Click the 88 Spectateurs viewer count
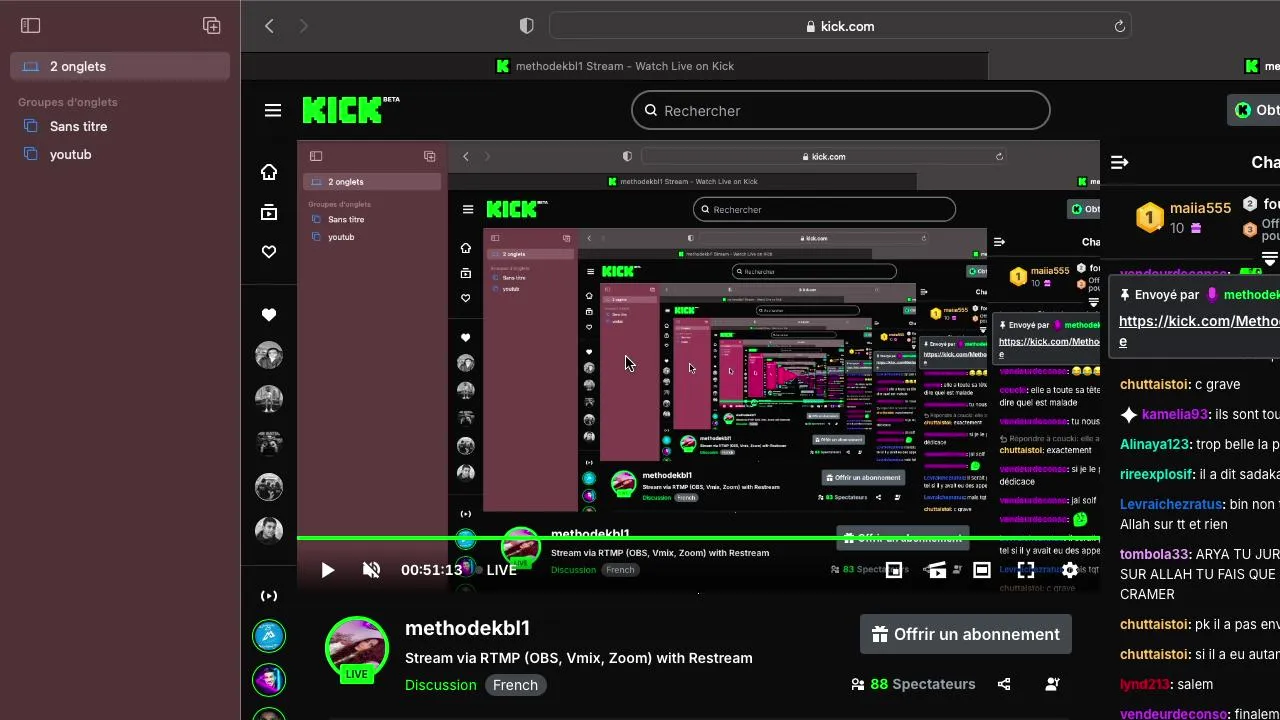Image resolution: width=1280 pixels, height=720 pixels. point(913,684)
